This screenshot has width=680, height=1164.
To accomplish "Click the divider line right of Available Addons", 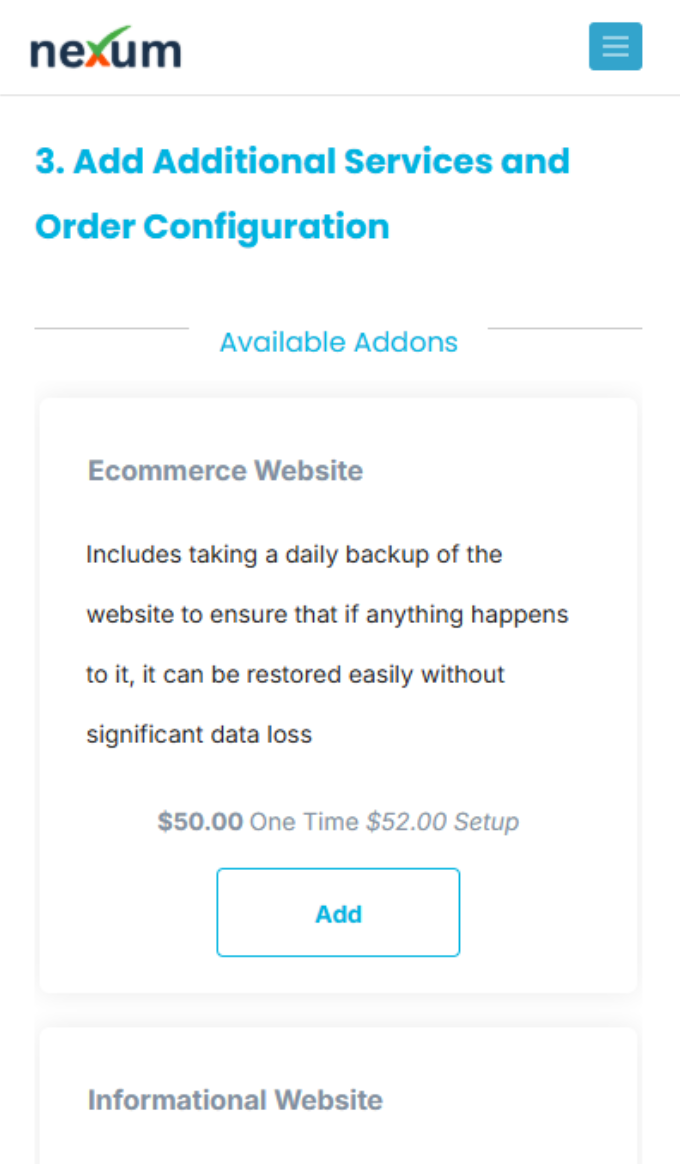I will click(x=565, y=328).
